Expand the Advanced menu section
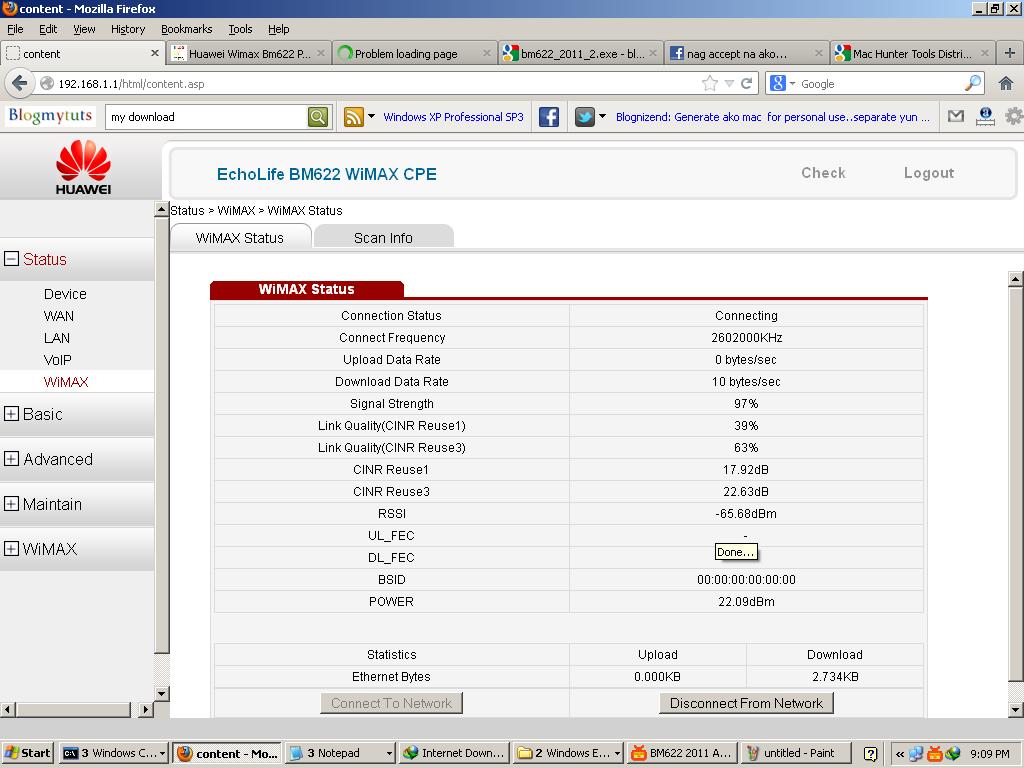This screenshot has height=768, width=1024. tap(11, 458)
